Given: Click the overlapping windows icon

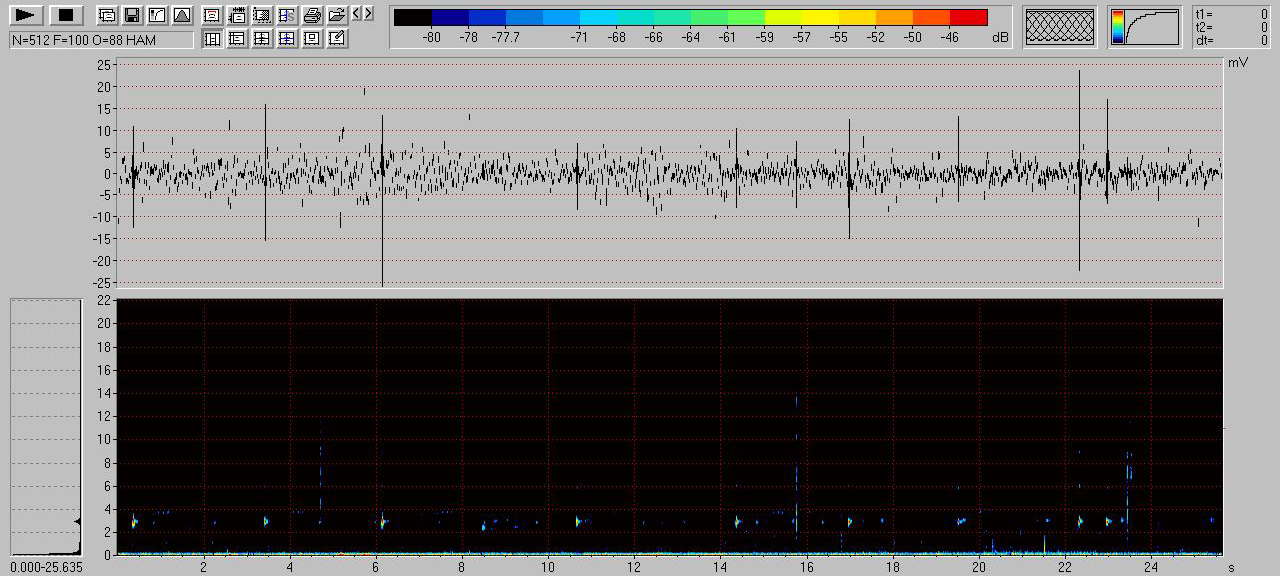Looking at the screenshot, I should click(x=106, y=15).
